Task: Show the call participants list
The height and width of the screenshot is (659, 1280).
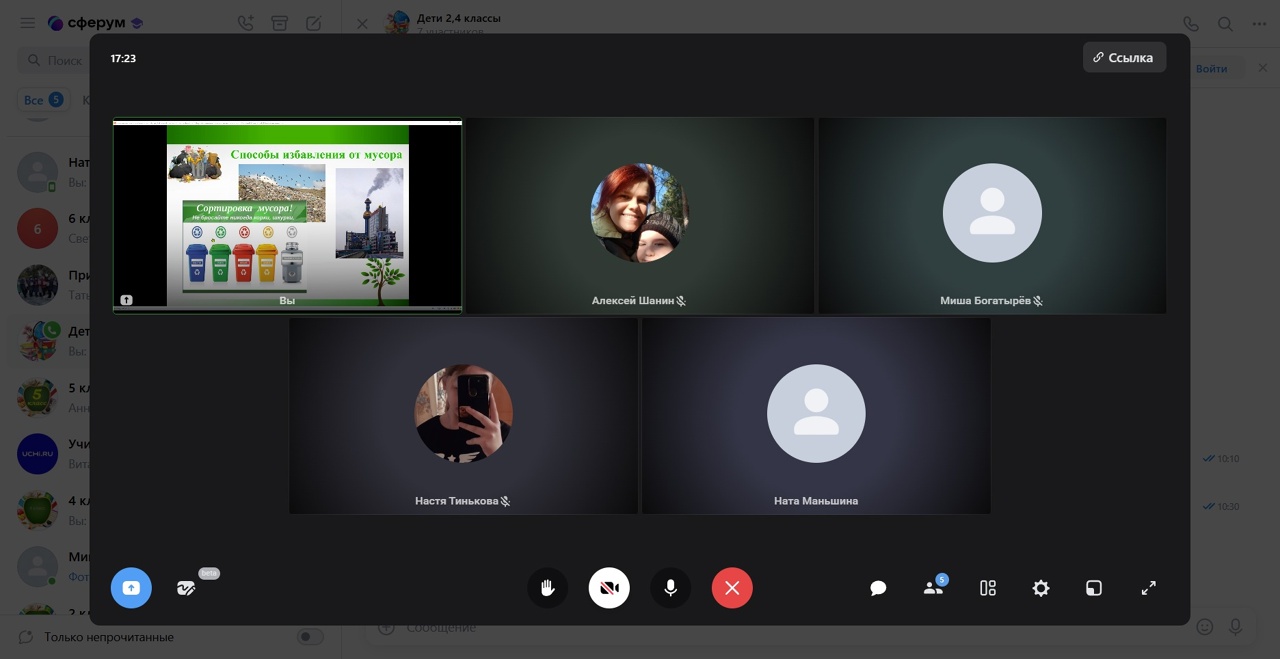Action: click(x=934, y=588)
